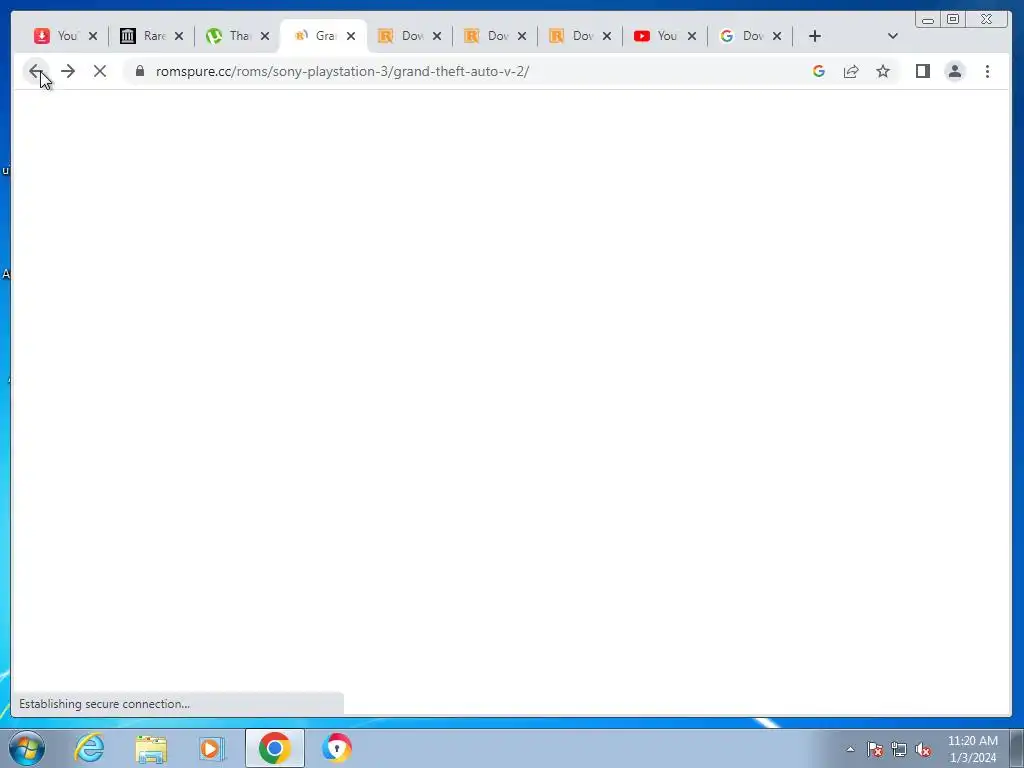Open the Avast Secure Browser taskbar icon
1024x768 pixels.
click(x=336, y=748)
